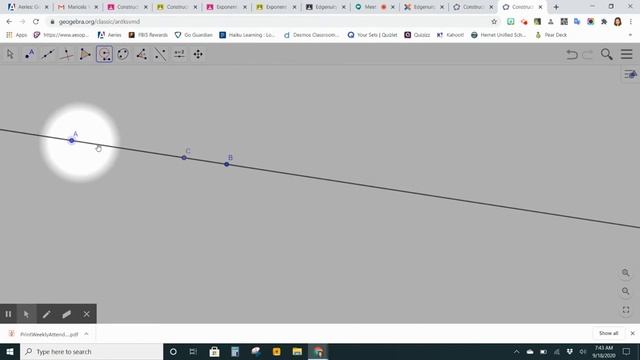This screenshot has height=360, width=640.
Task: Select the Circle with Center tool
Action: [104, 54]
